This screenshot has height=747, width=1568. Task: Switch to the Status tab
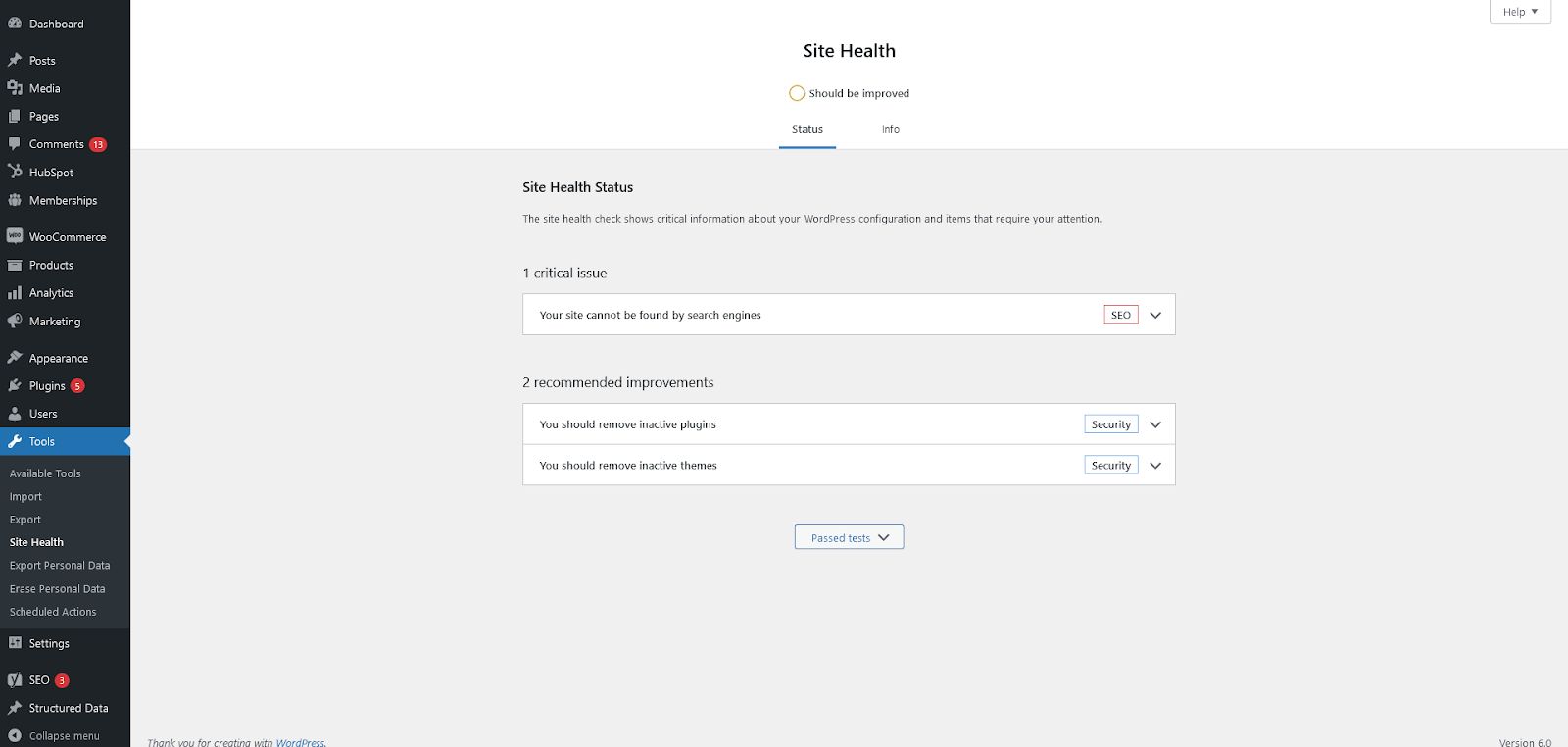pos(808,129)
